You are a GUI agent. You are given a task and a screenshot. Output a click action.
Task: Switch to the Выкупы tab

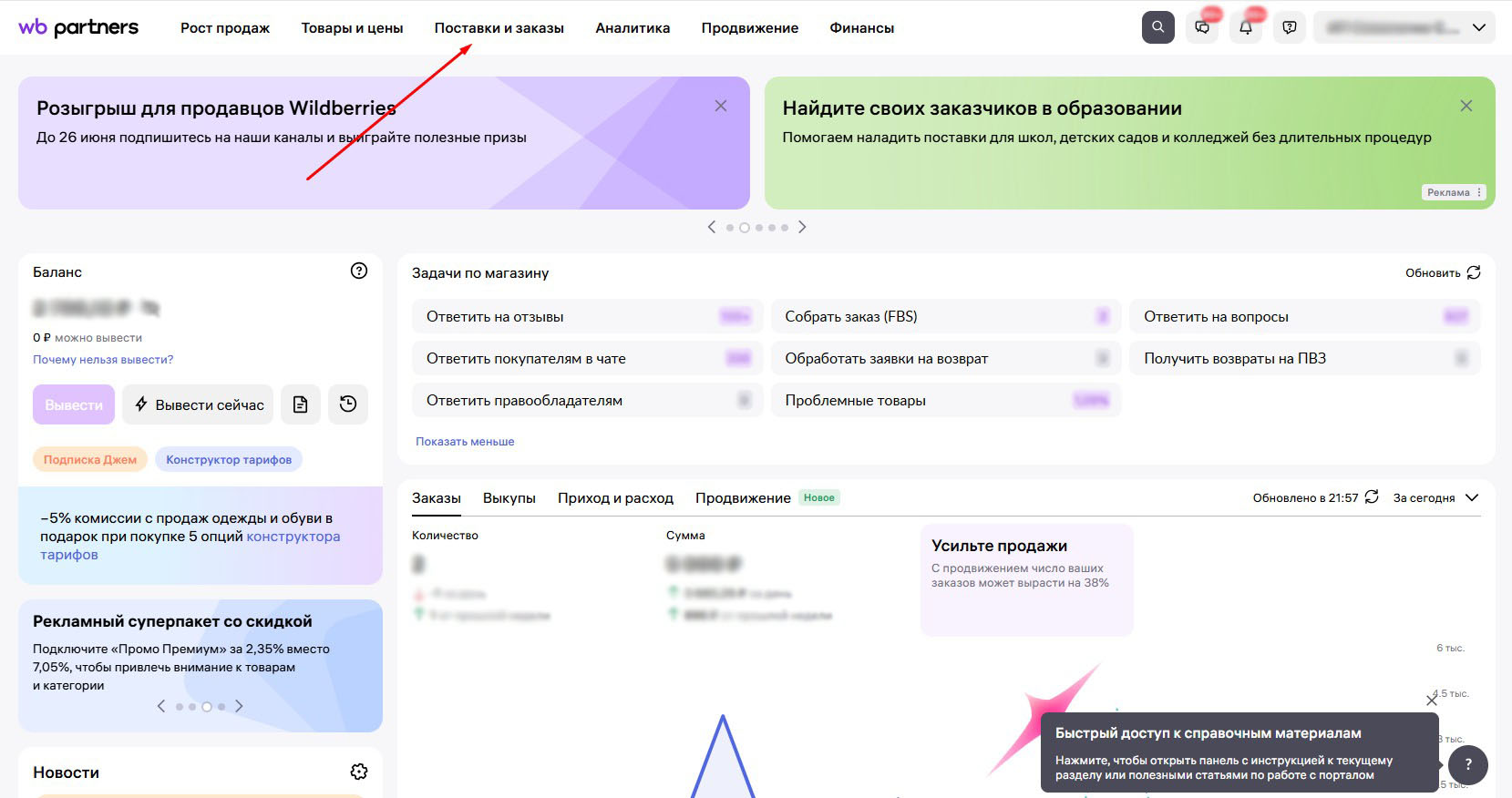[x=509, y=497]
